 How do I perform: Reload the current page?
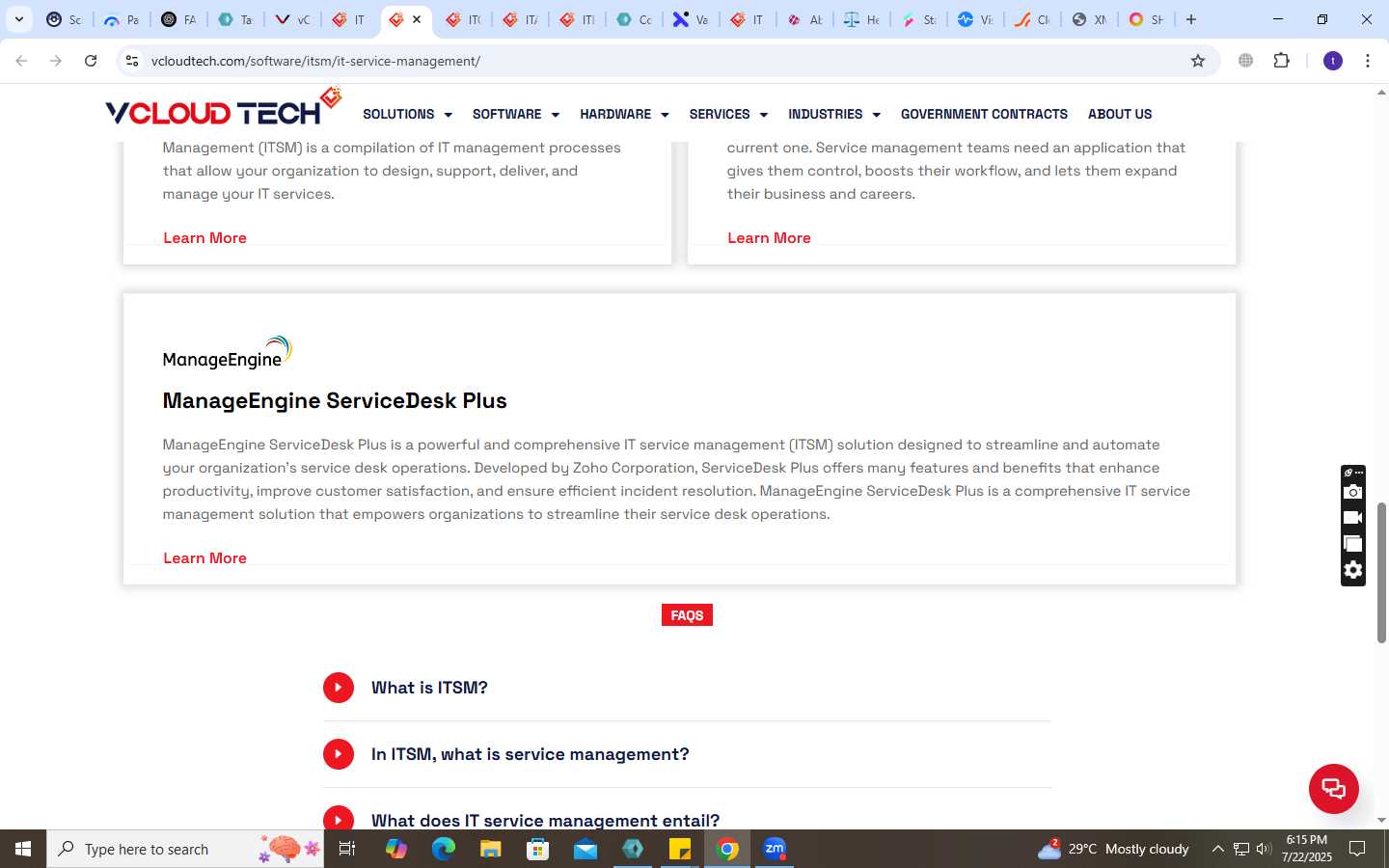tap(91, 61)
